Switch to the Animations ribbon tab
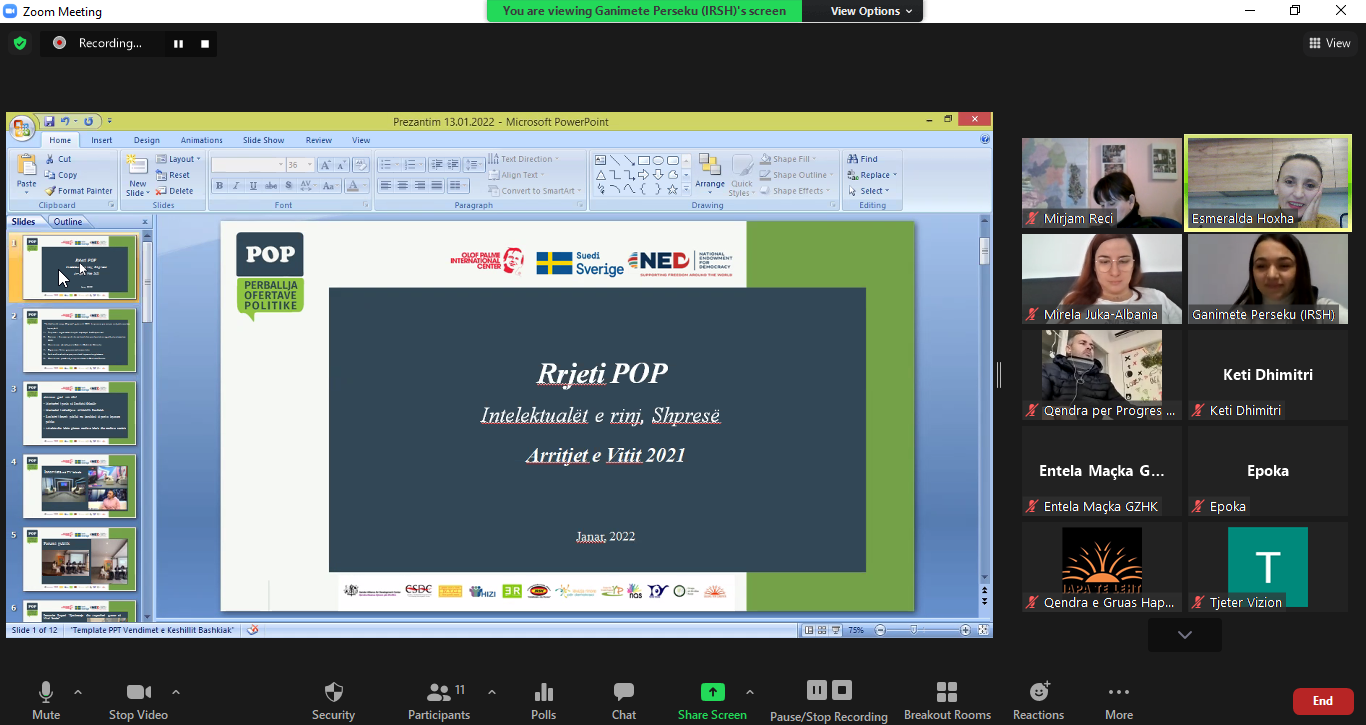The width and height of the screenshot is (1366, 725). click(x=202, y=140)
